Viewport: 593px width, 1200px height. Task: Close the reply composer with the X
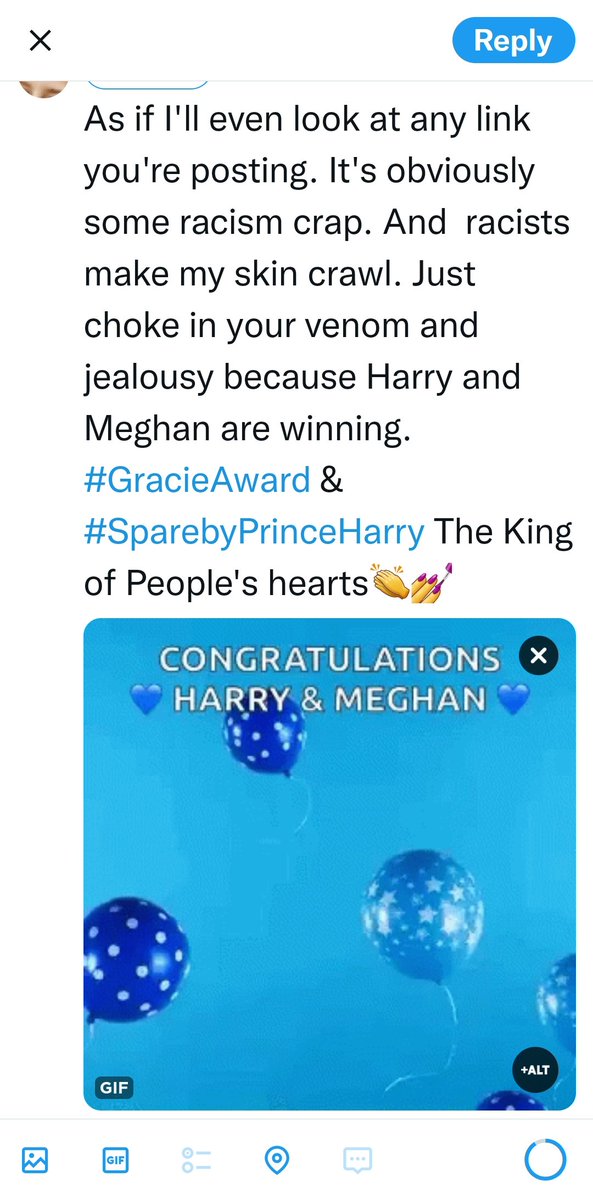click(39, 41)
